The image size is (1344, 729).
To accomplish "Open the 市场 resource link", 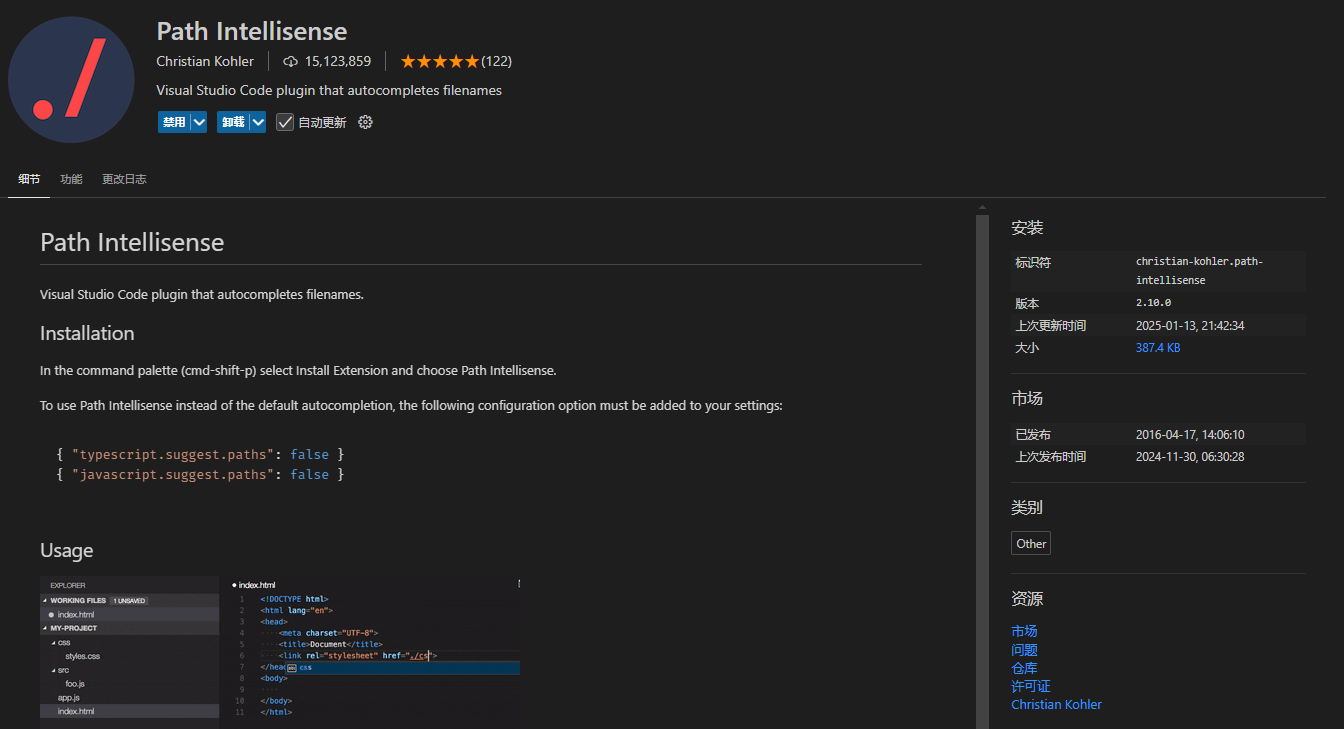I will click(x=1024, y=631).
